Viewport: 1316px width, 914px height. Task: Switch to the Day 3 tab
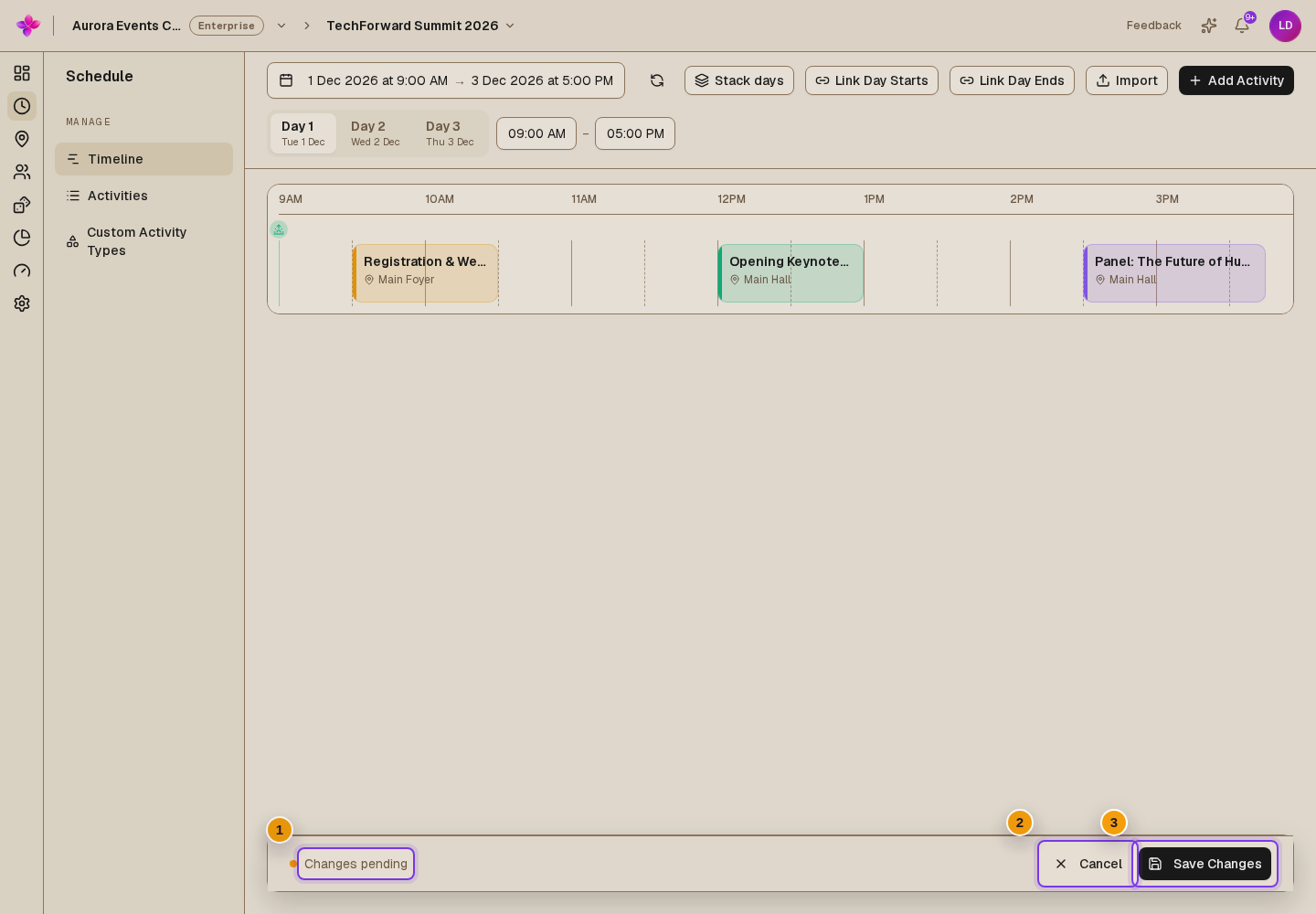[x=450, y=133]
